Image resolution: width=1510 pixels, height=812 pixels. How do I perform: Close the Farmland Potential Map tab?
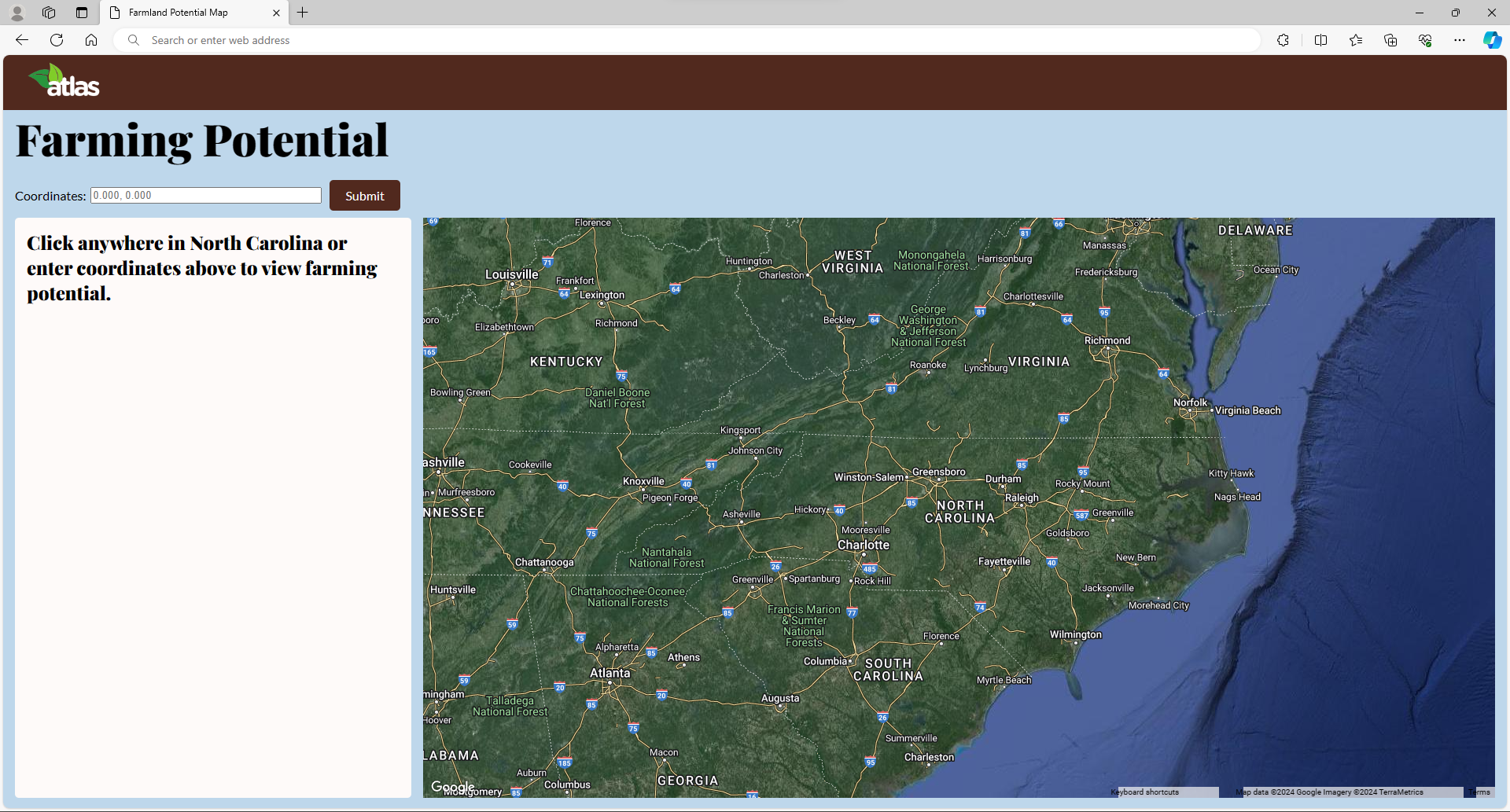pyautogui.click(x=276, y=13)
